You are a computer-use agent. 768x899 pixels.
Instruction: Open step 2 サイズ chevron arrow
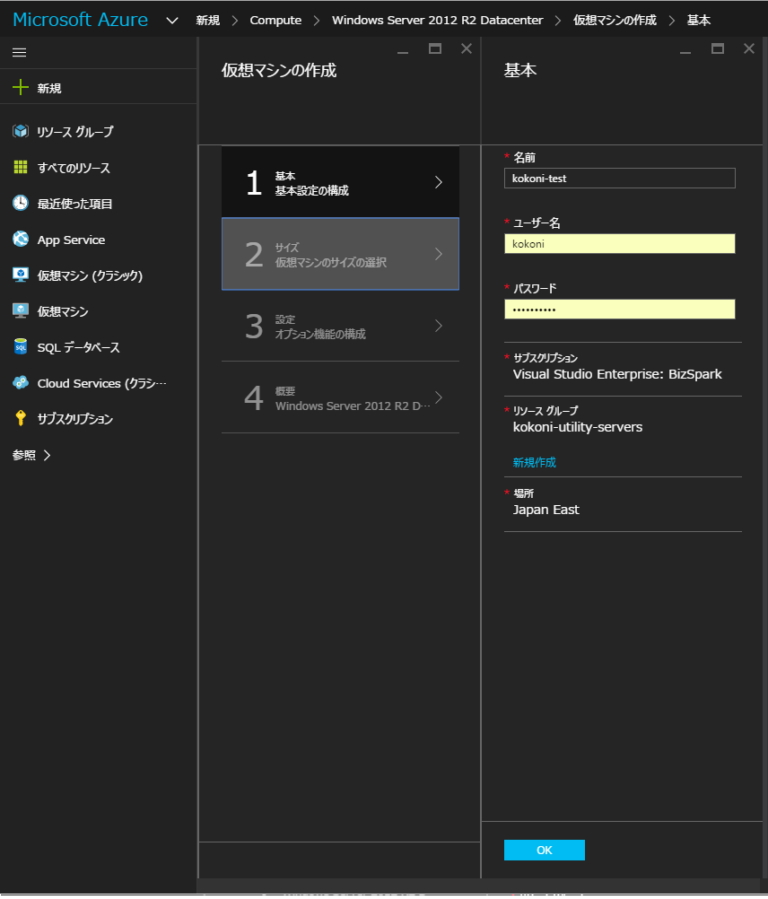438,254
